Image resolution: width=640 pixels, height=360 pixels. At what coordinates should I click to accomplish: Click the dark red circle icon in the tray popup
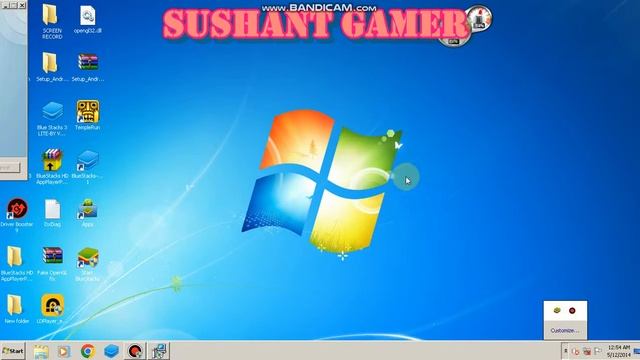[572, 311]
